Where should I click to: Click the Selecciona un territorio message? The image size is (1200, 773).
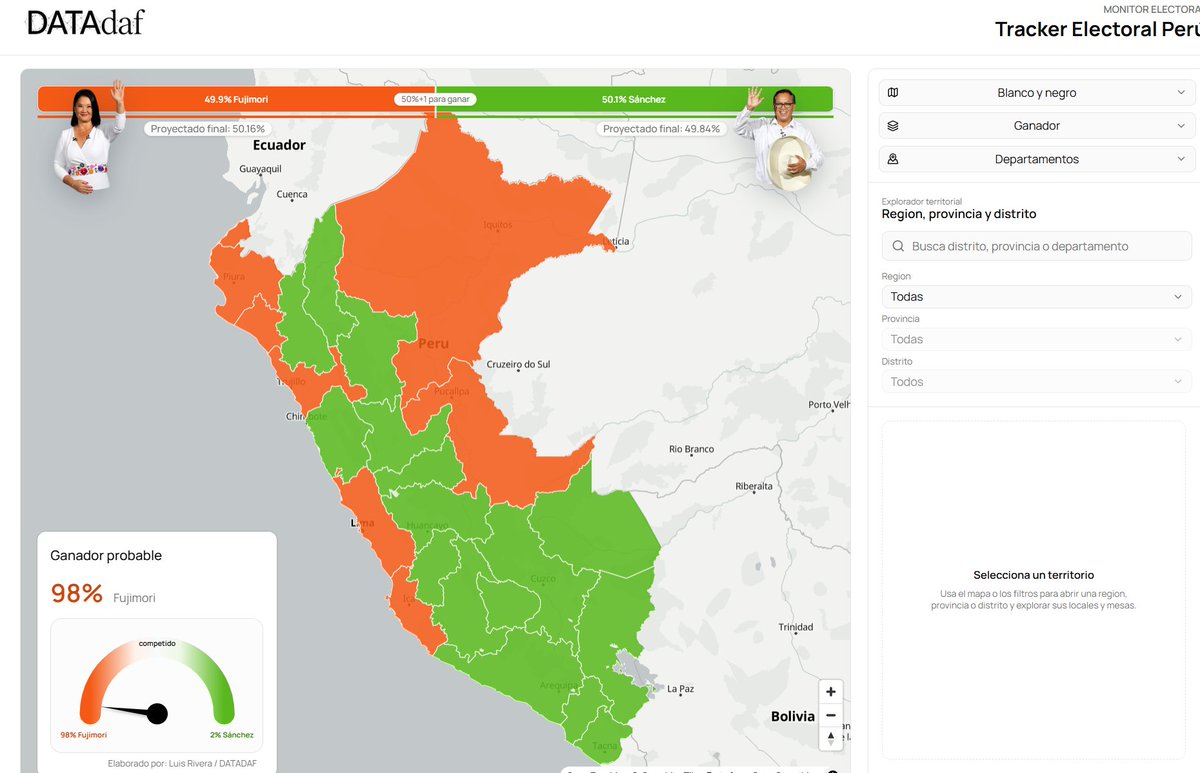pyautogui.click(x=1034, y=575)
